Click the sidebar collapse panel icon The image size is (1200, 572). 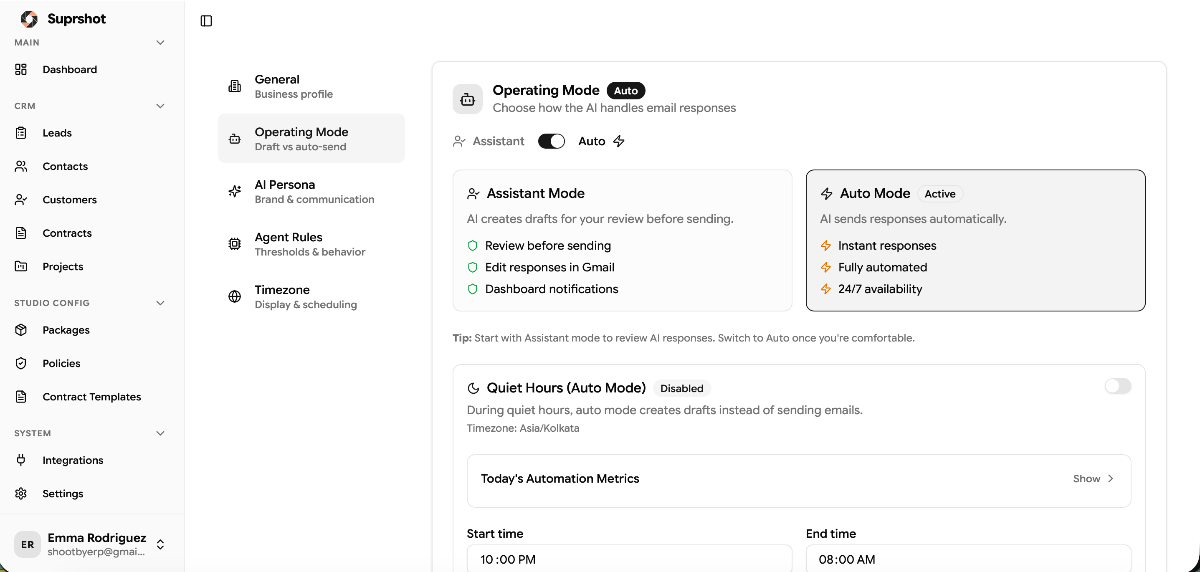tap(206, 21)
